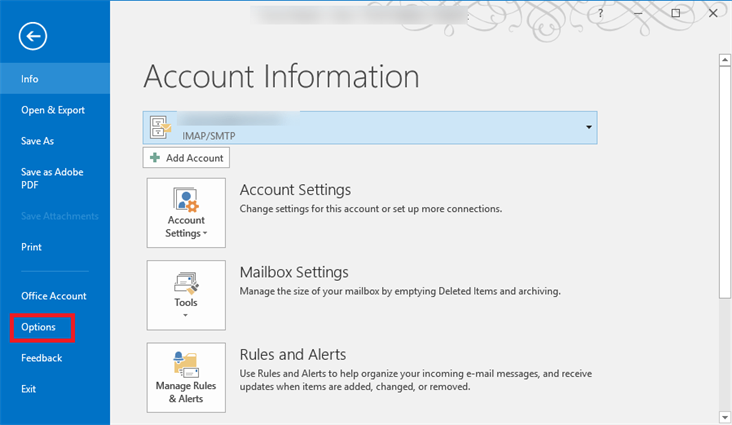Click the back arrow circle icon
Screen dimensions: 732x425
(x=33, y=37)
